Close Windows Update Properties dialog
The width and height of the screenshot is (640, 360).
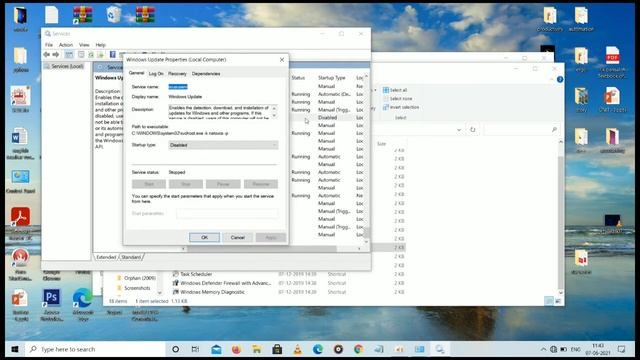[282, 60]
